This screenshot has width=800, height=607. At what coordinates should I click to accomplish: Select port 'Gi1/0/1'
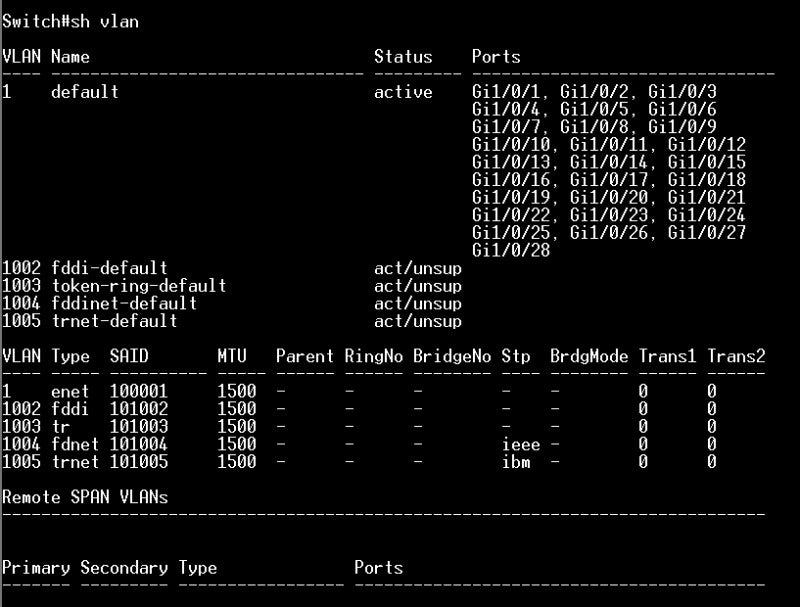506,92
